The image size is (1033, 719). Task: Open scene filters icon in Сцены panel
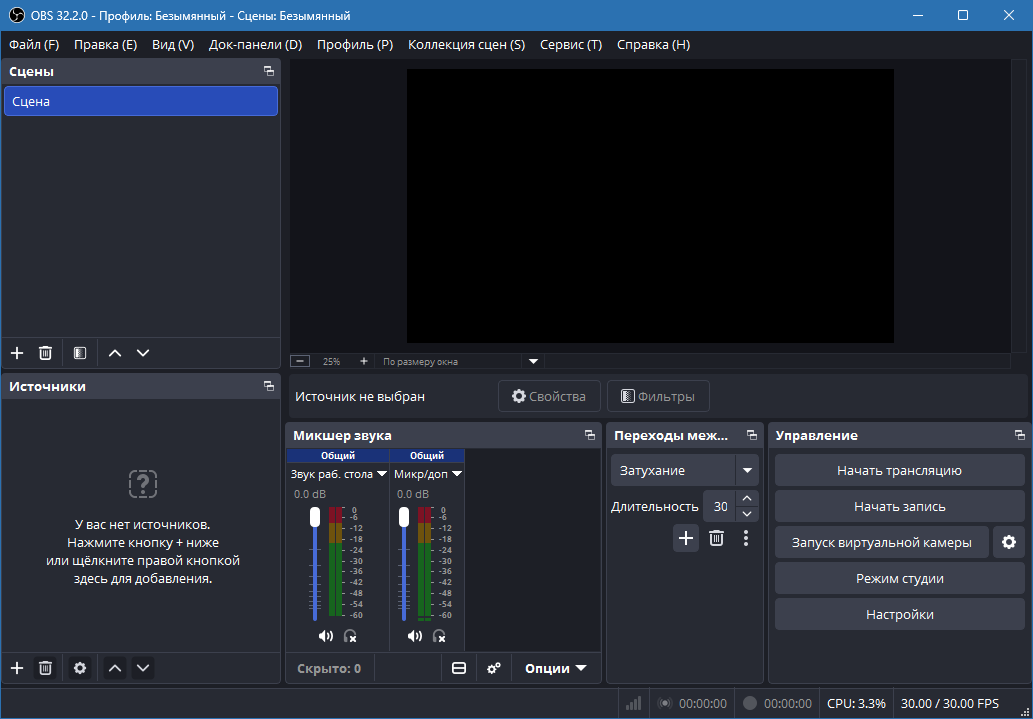pyautogui.click(x=80, y=353)
